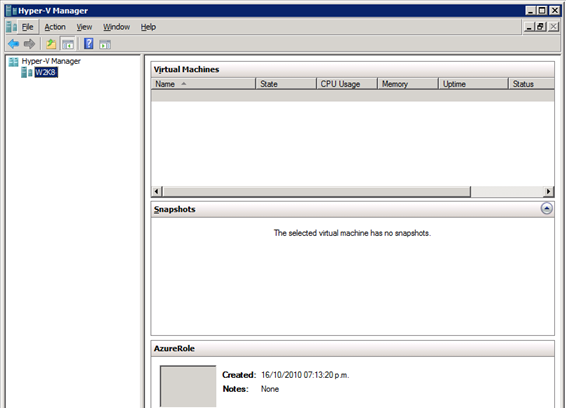Sort virtual machines by State column
The height and width of the screenshot is (408, 566).
pos(286,84)
